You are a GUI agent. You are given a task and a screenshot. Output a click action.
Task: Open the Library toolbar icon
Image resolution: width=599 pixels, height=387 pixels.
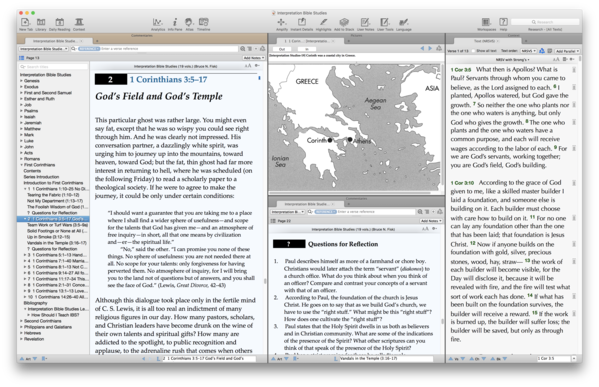pyautogui.click(x=41, y=23)
